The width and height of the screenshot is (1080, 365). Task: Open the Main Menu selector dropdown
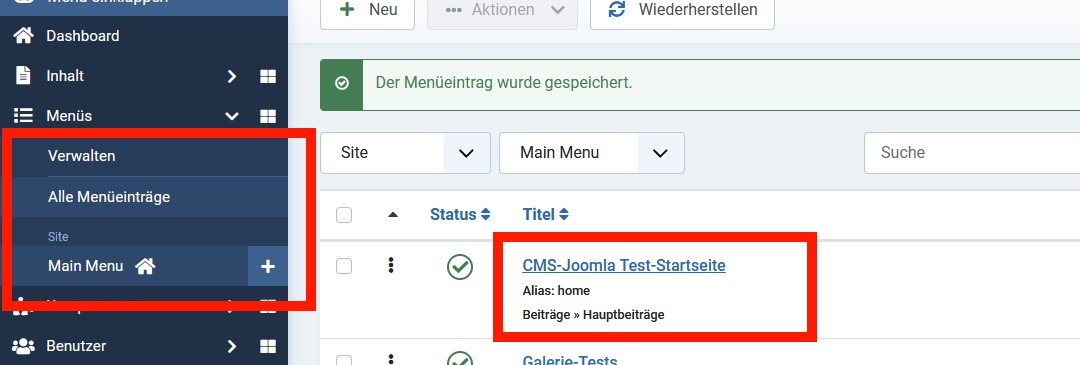592,153
